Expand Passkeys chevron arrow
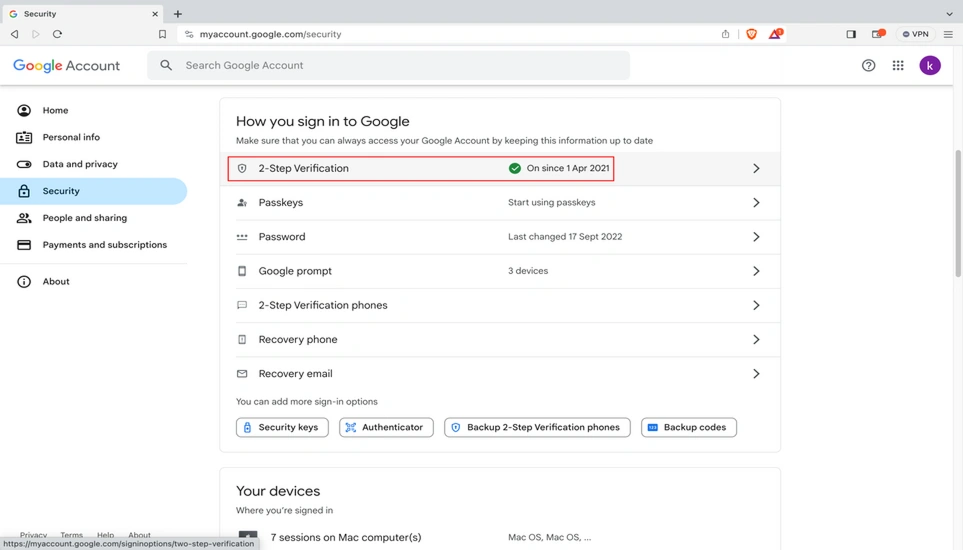This screenshot has width=963, height=550. click(x=756, y=203)
